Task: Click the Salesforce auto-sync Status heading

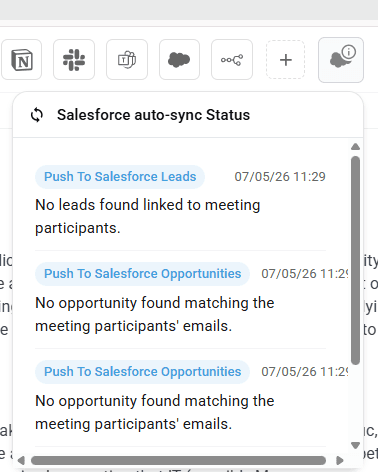Action: (x=153, y=115)
